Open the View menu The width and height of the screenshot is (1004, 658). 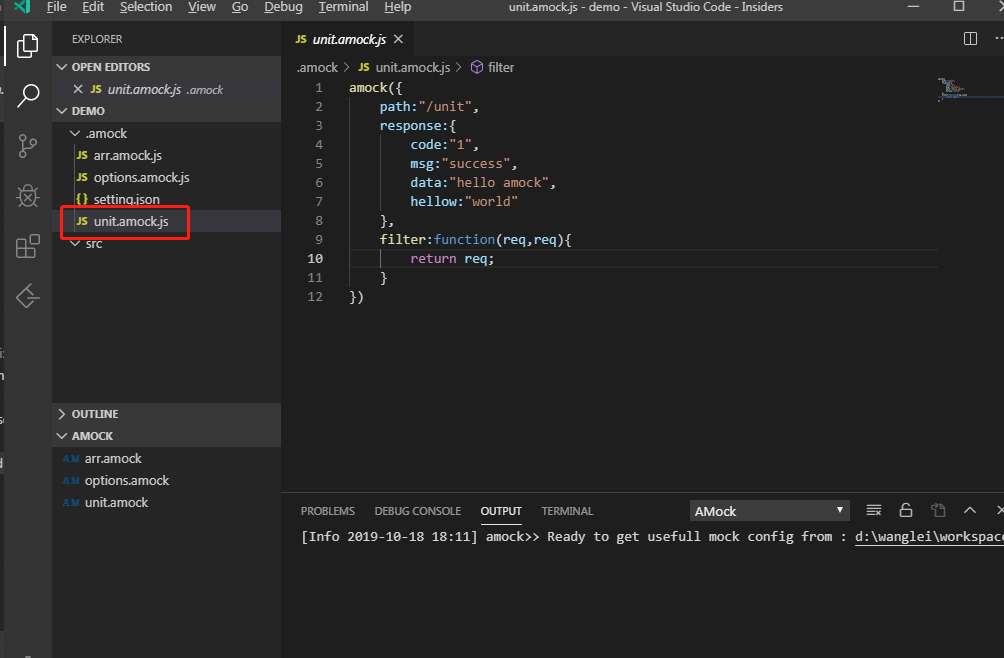coord(202,7)
